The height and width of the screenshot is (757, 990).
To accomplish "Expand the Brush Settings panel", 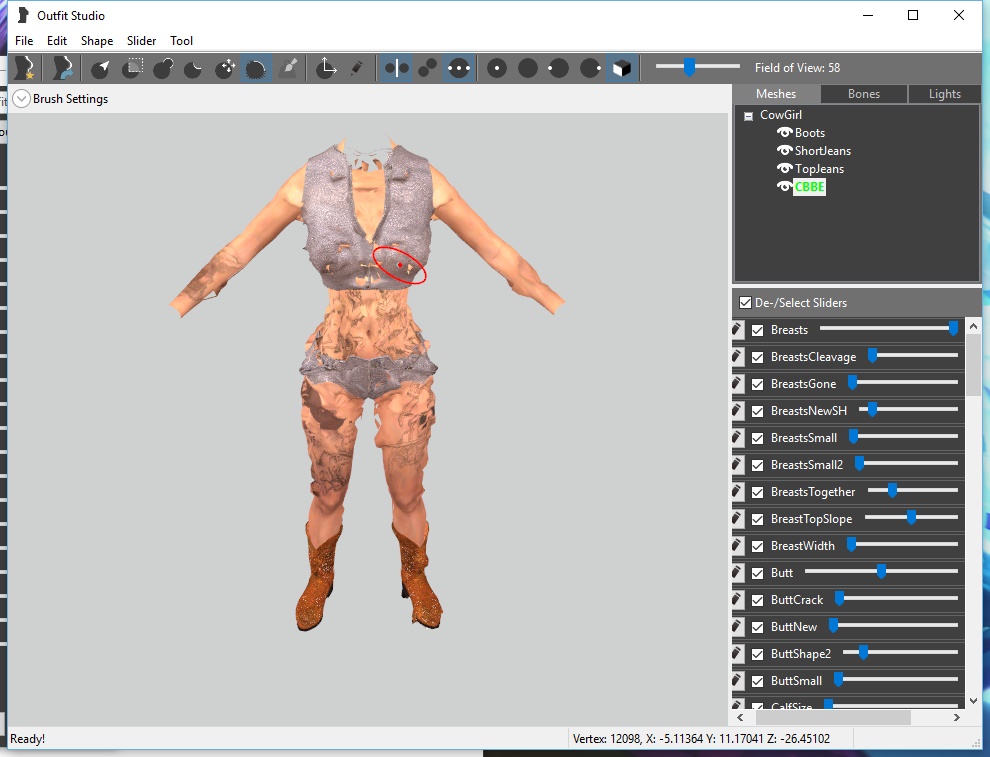I will coord(22,99).
